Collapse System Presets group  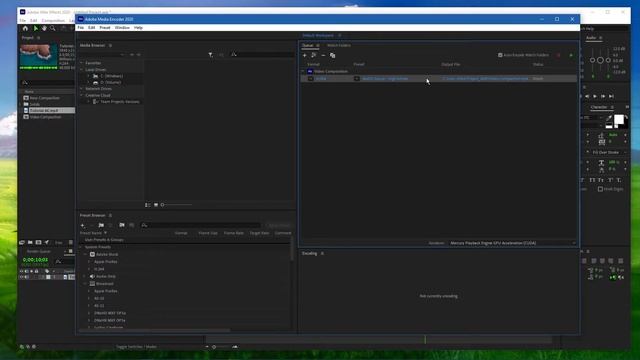(81, 247)
